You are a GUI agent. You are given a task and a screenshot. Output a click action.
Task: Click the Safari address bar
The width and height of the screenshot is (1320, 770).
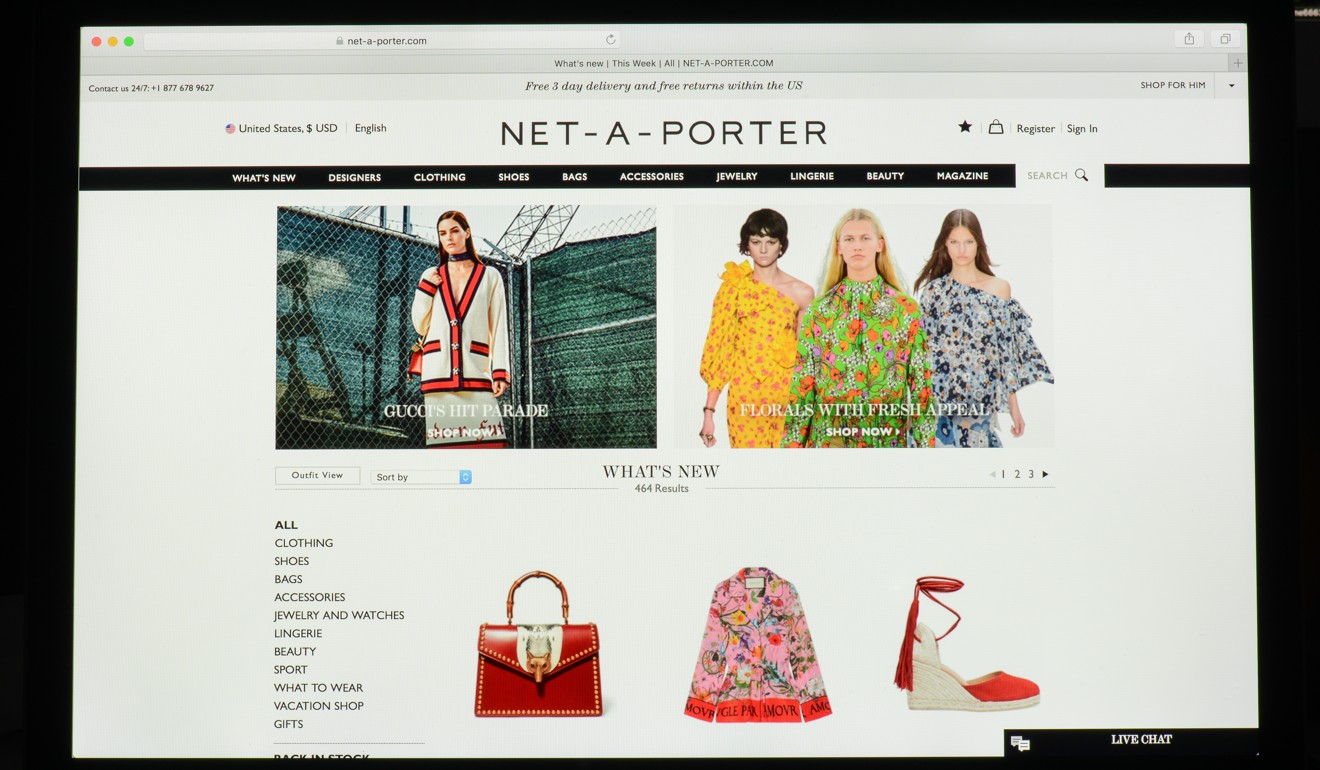pos(383,41)
